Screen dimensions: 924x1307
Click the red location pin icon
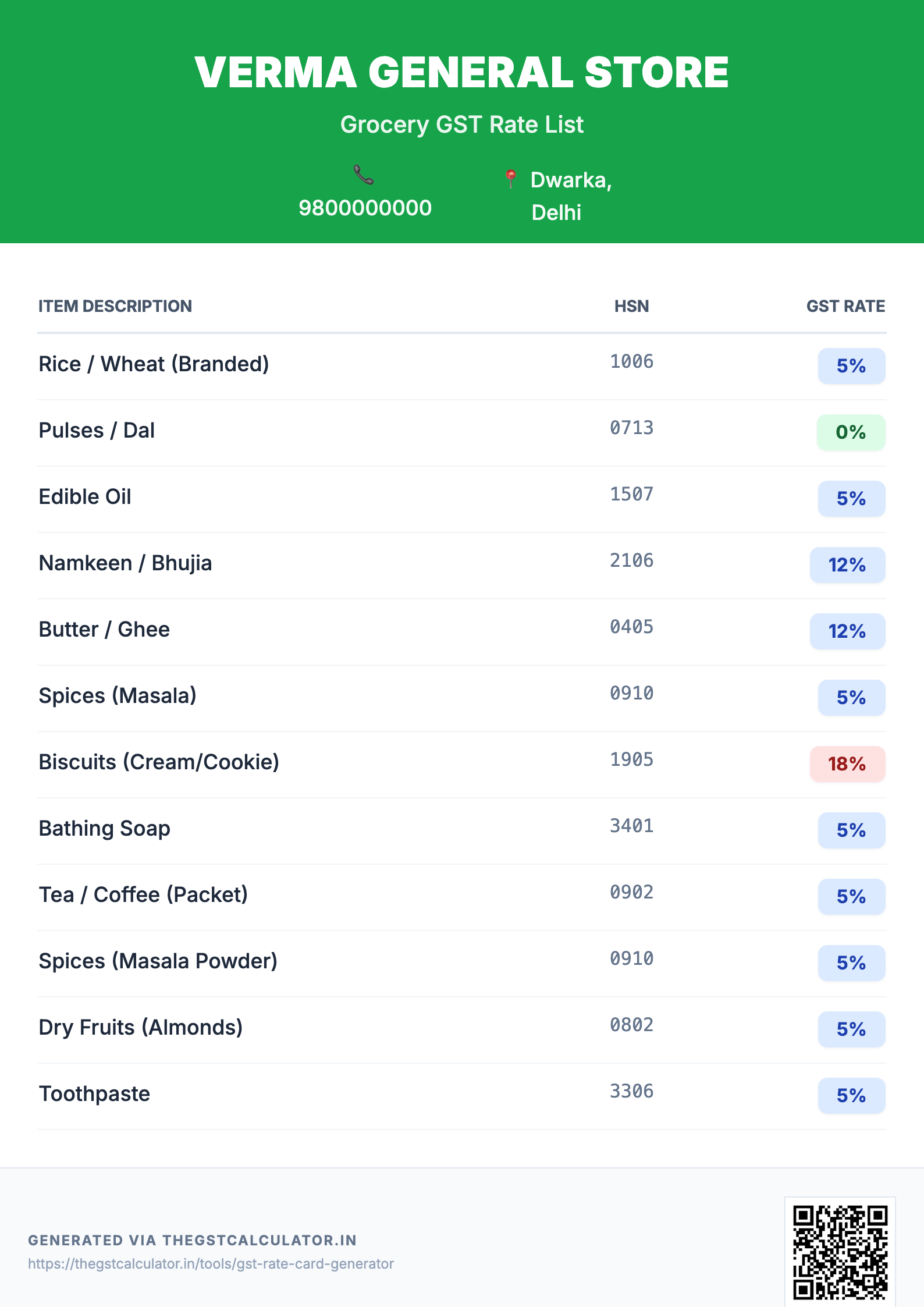tap(511, 179)
